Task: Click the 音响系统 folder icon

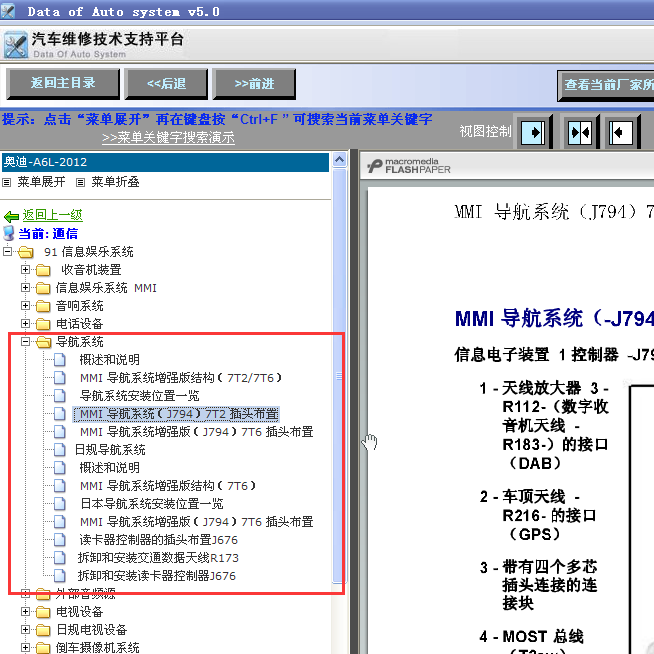Action: point(43,306)
